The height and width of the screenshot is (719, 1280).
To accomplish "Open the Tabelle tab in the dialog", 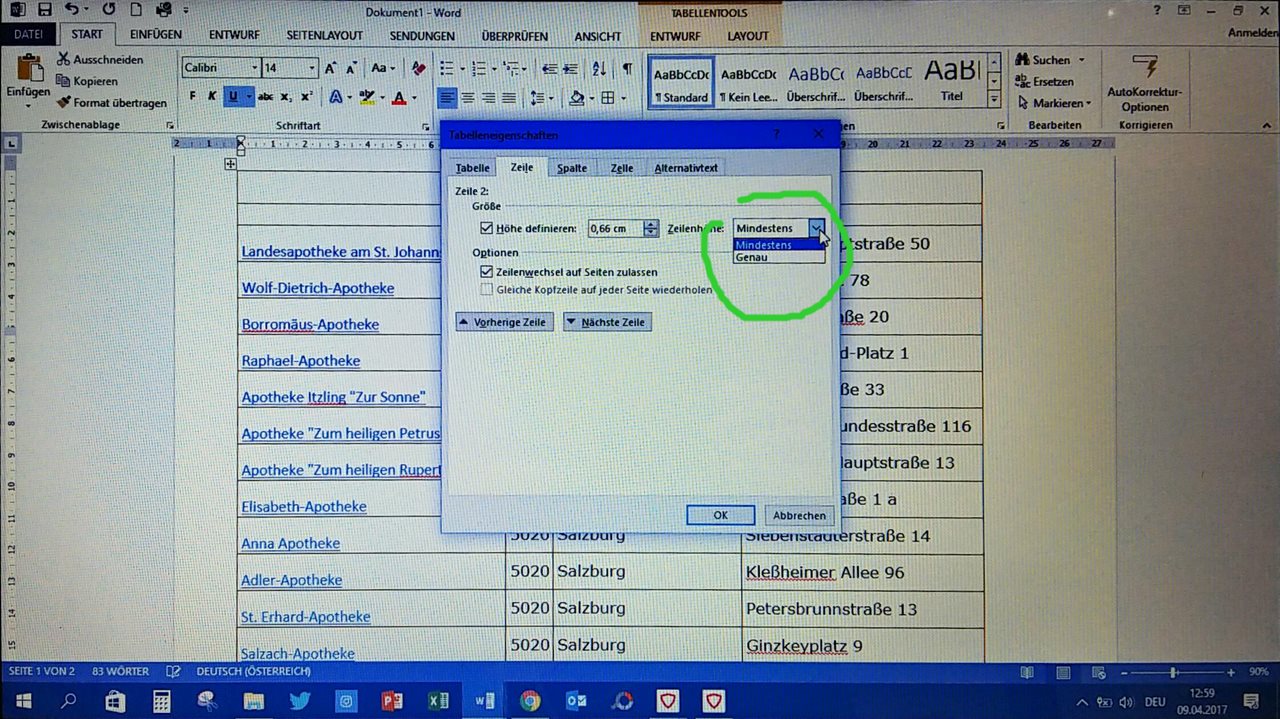I will pos(473,168).
